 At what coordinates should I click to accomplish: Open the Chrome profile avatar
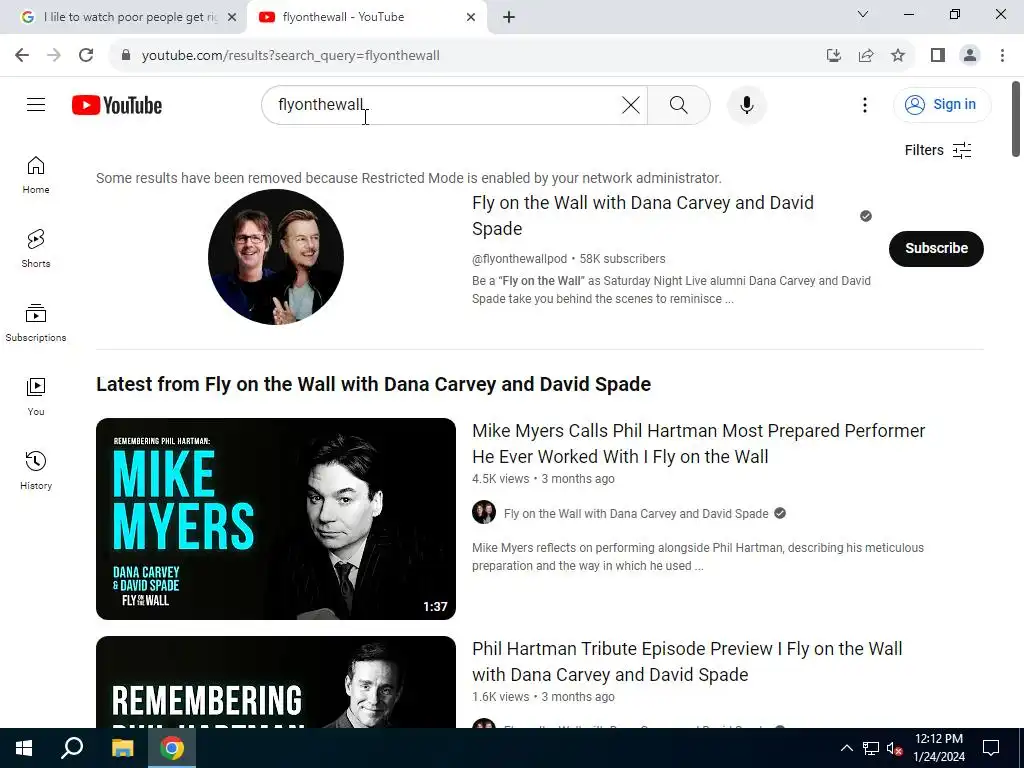(970, 56)
